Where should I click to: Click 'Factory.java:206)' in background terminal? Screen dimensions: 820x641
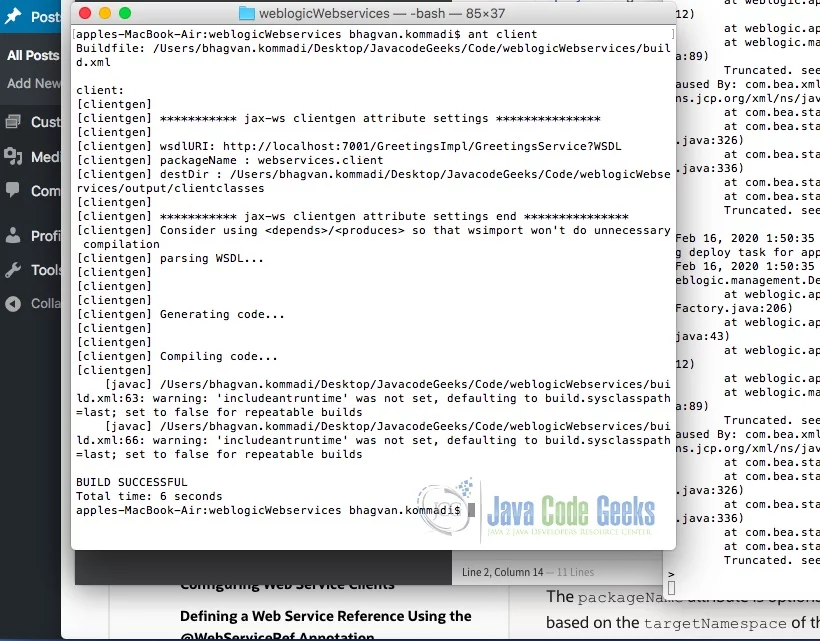tap(734, 308)
